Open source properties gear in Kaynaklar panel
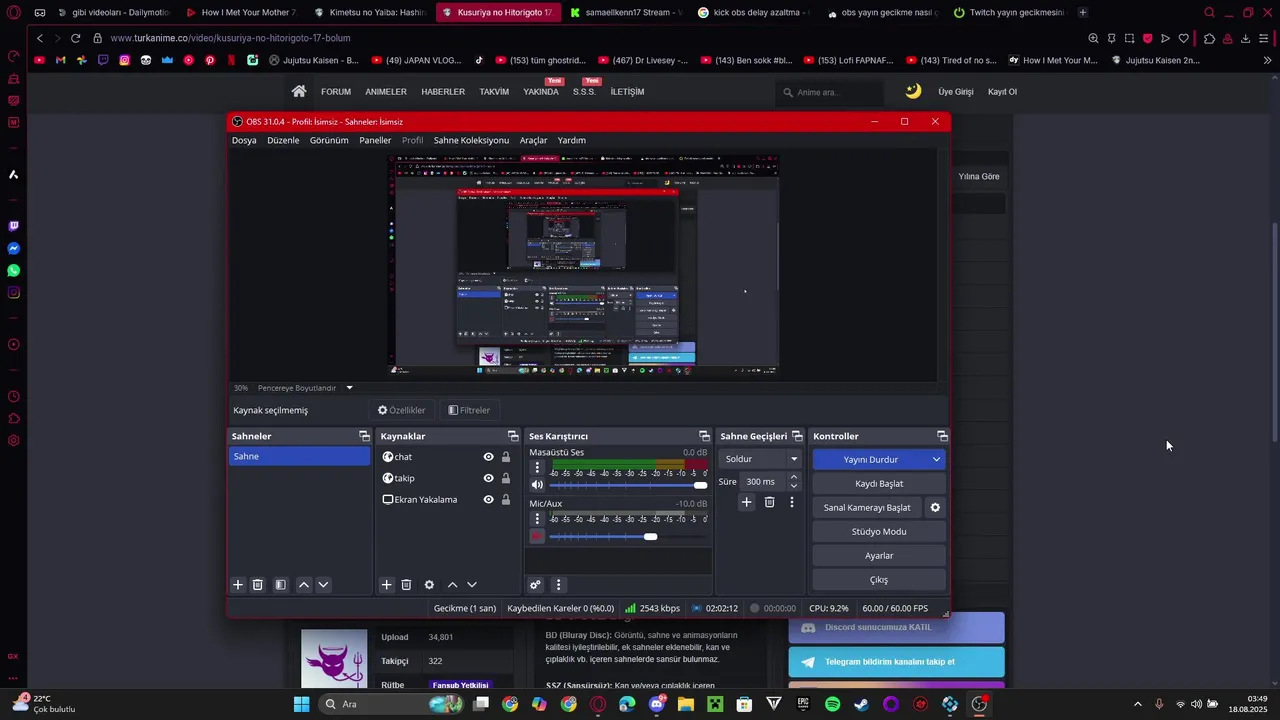Image resolution: width=1280 pixels, height=720 pixels. click(429, 585)
